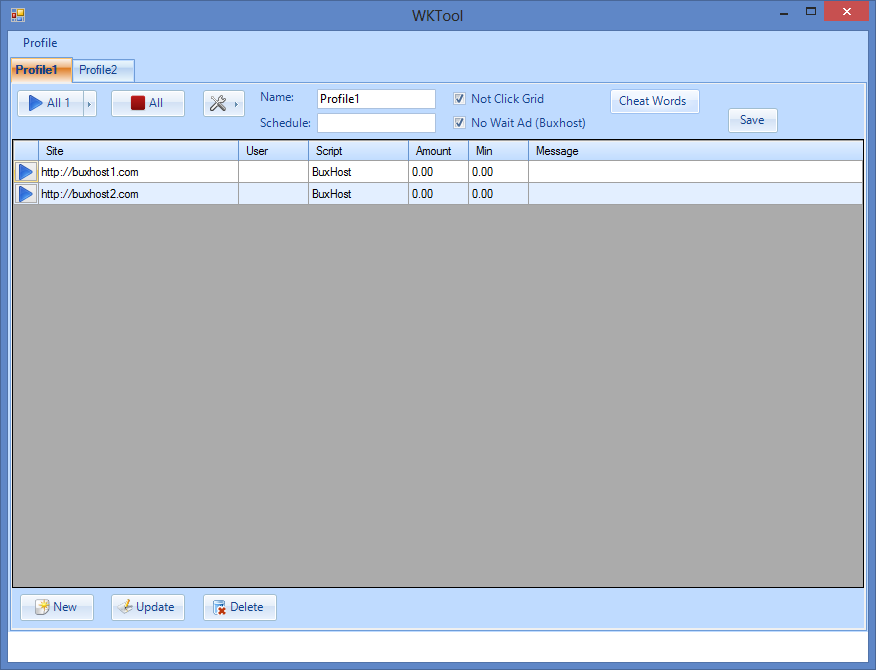This screenshot has width=876, height=670.
Task: Click the Cheat Words button
Action: click(654, 101)
